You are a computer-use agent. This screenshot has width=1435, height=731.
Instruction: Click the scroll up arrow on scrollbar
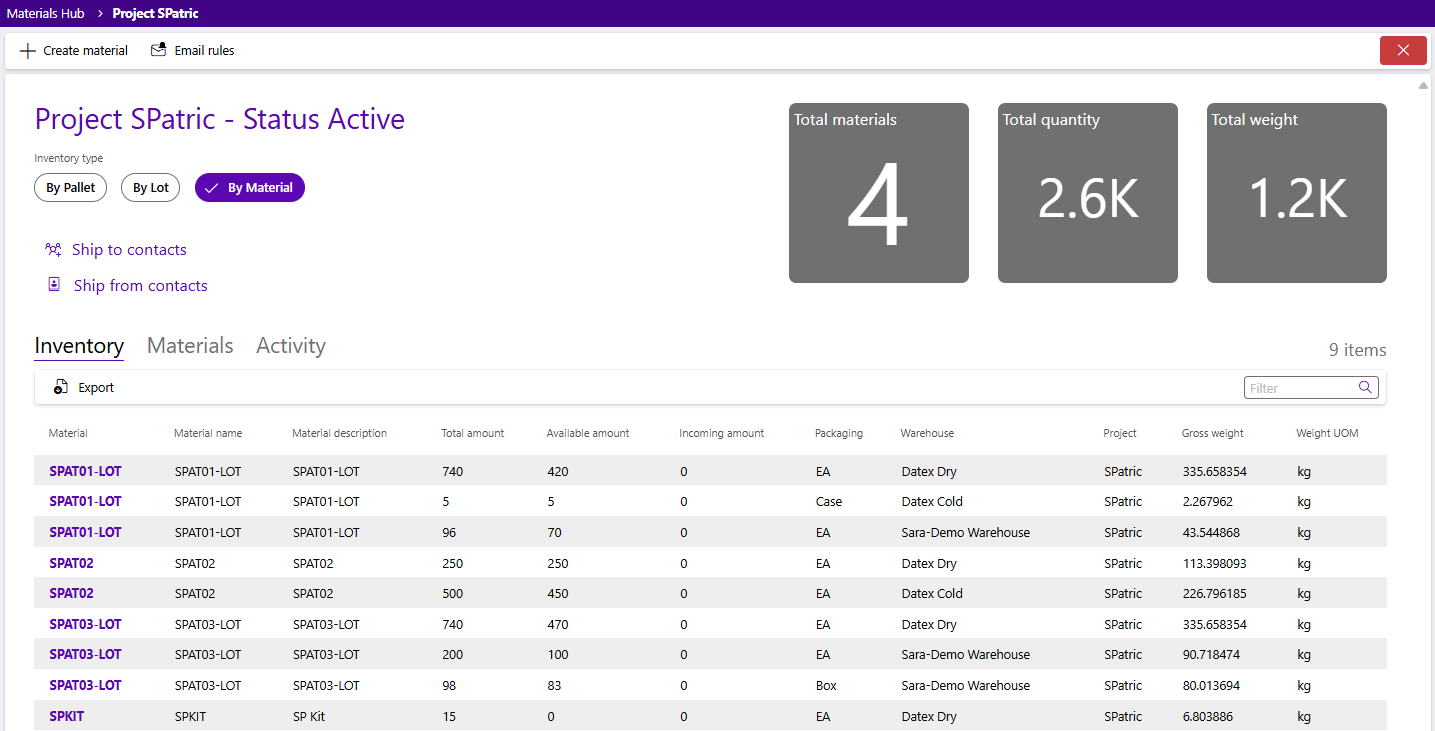1423,86
